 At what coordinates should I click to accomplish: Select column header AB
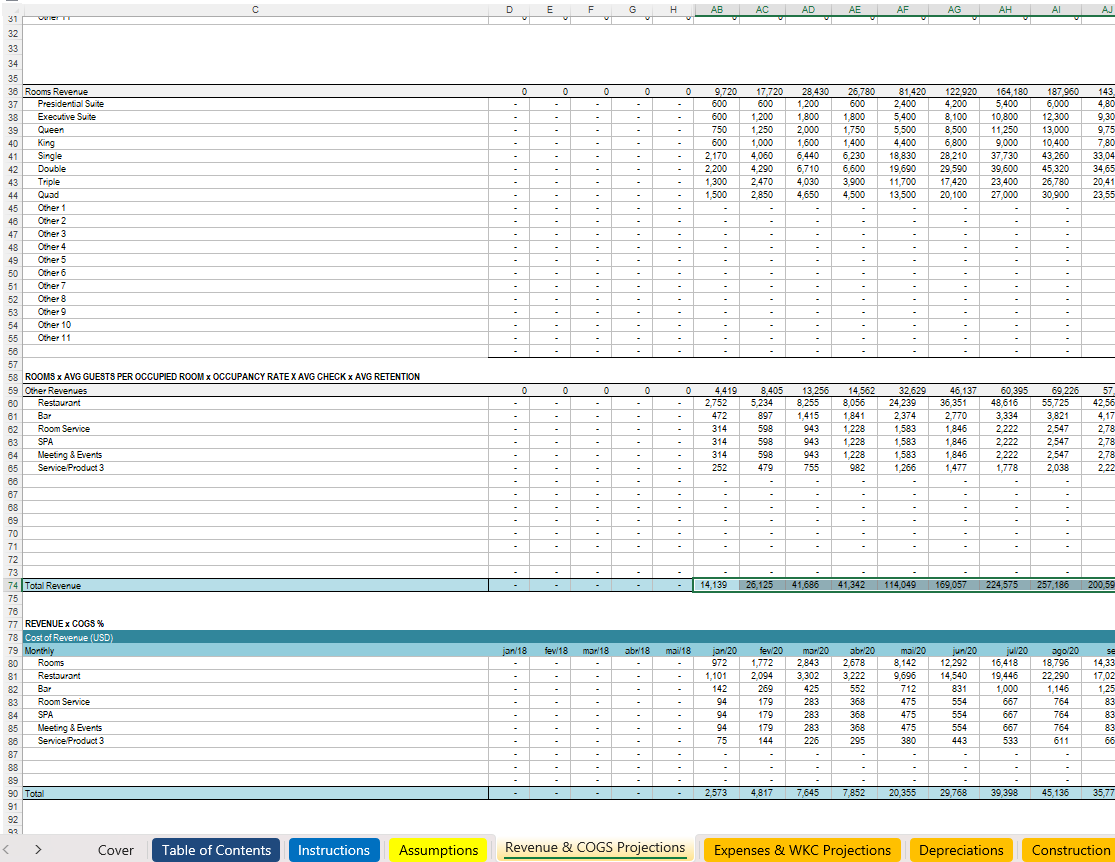click(x=717, y=9)
